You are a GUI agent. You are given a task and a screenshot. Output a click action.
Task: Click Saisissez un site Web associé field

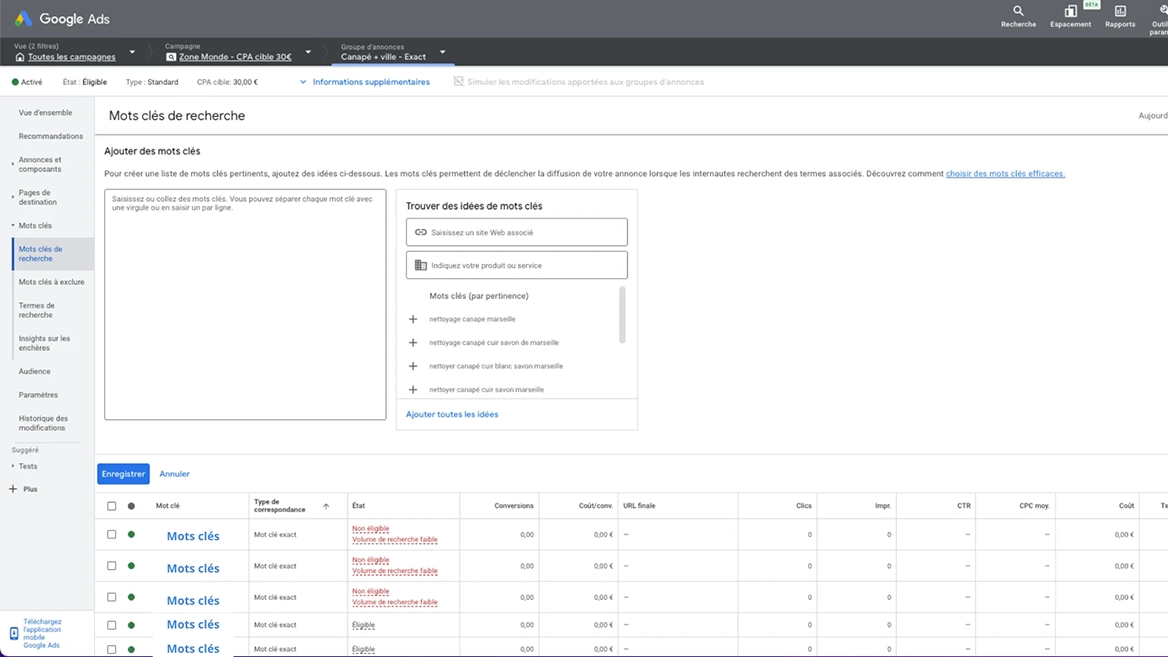[516, 232]
